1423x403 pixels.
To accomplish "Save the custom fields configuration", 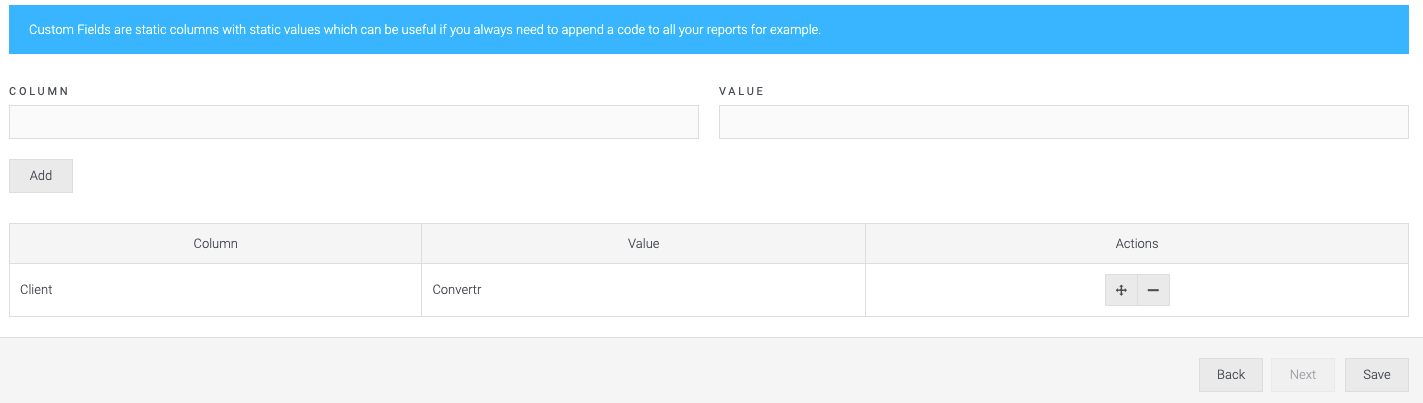I will (1377, 374).
